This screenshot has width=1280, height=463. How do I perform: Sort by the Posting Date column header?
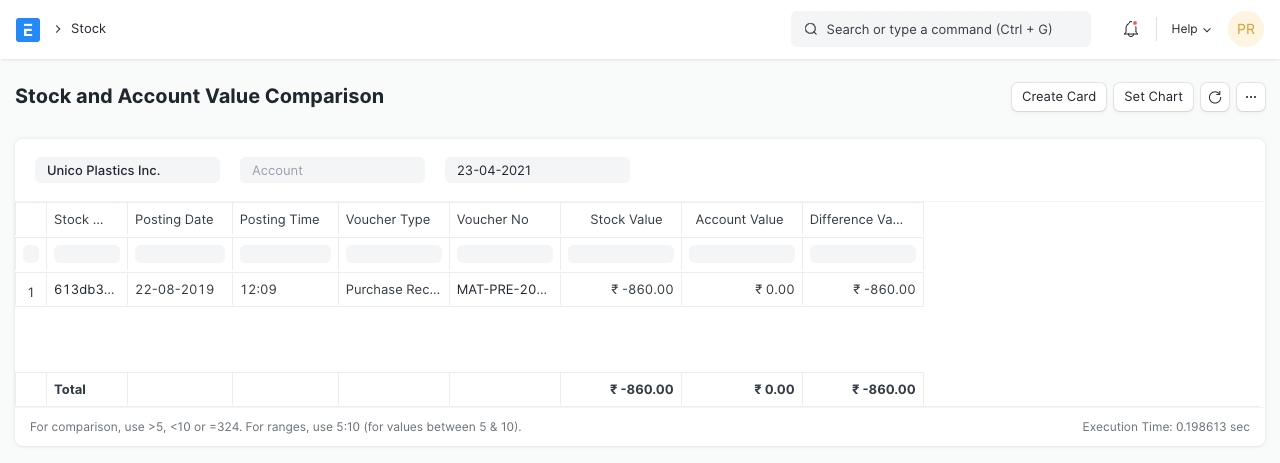pos(174,220)
